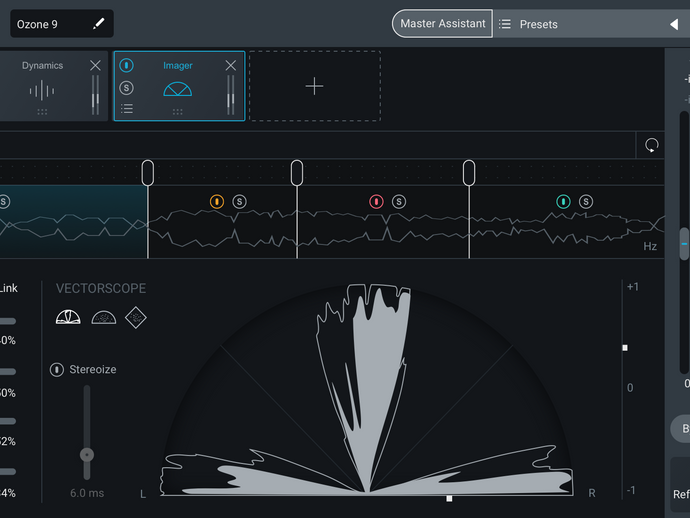Open the Master Assistant
Viewport: 690px width, 518px height.
[x=442, y=24]
